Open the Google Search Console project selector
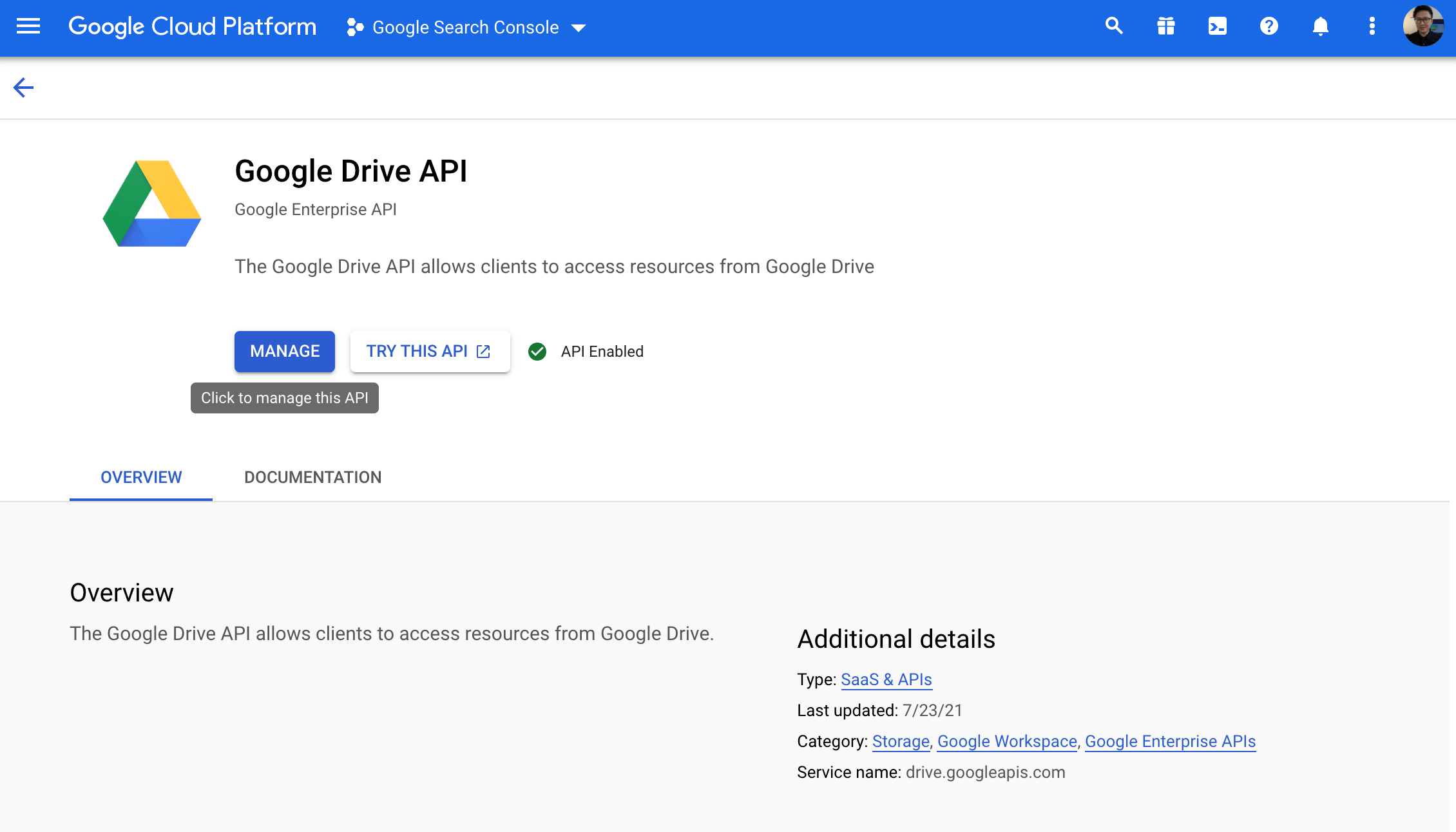Screen dimensions: 1456x832 pyautogui.click(x=466, y=27)
